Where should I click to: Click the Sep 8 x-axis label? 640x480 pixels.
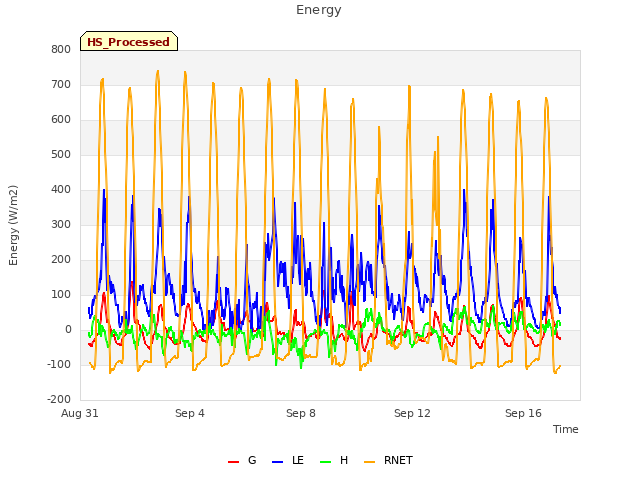point(301,413)
